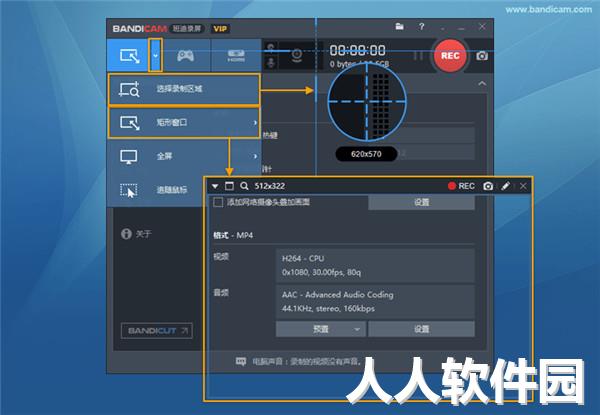Click the 格式 - MP4 label

pyautogui.click(x=233, y=235)
